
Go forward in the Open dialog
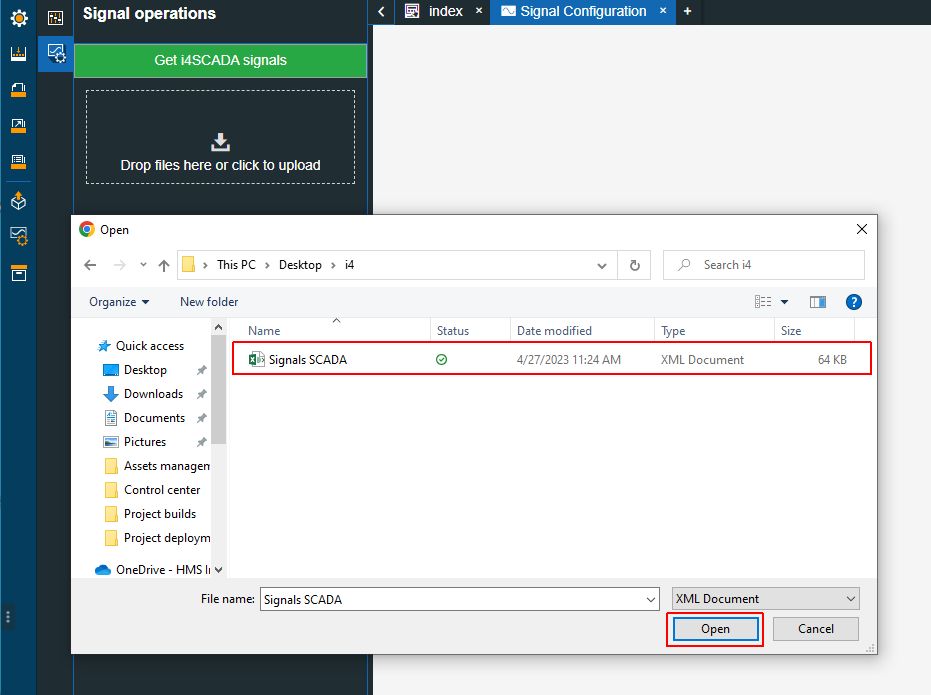click(x=119, y=265)
